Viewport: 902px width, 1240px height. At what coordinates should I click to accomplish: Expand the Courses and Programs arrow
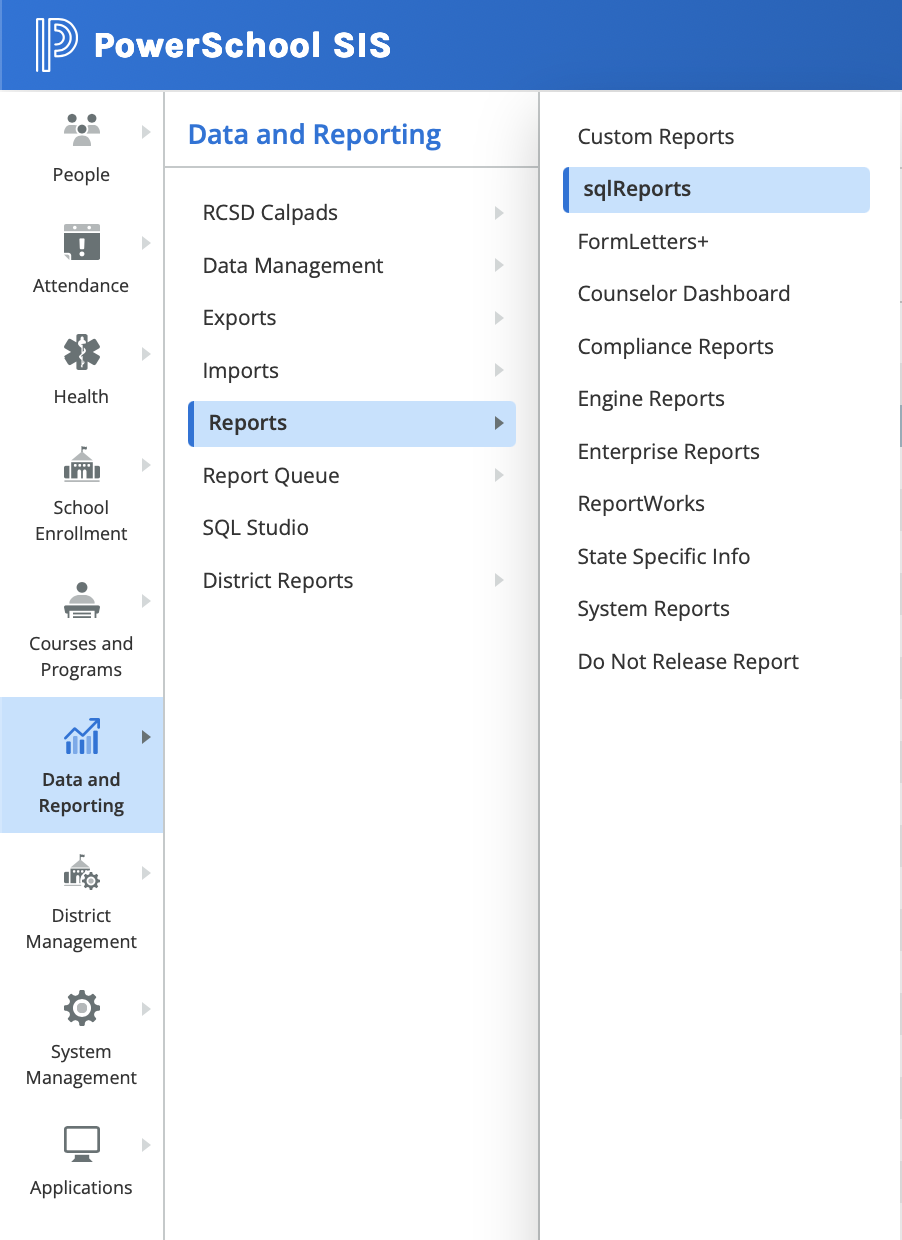[146, 600]
